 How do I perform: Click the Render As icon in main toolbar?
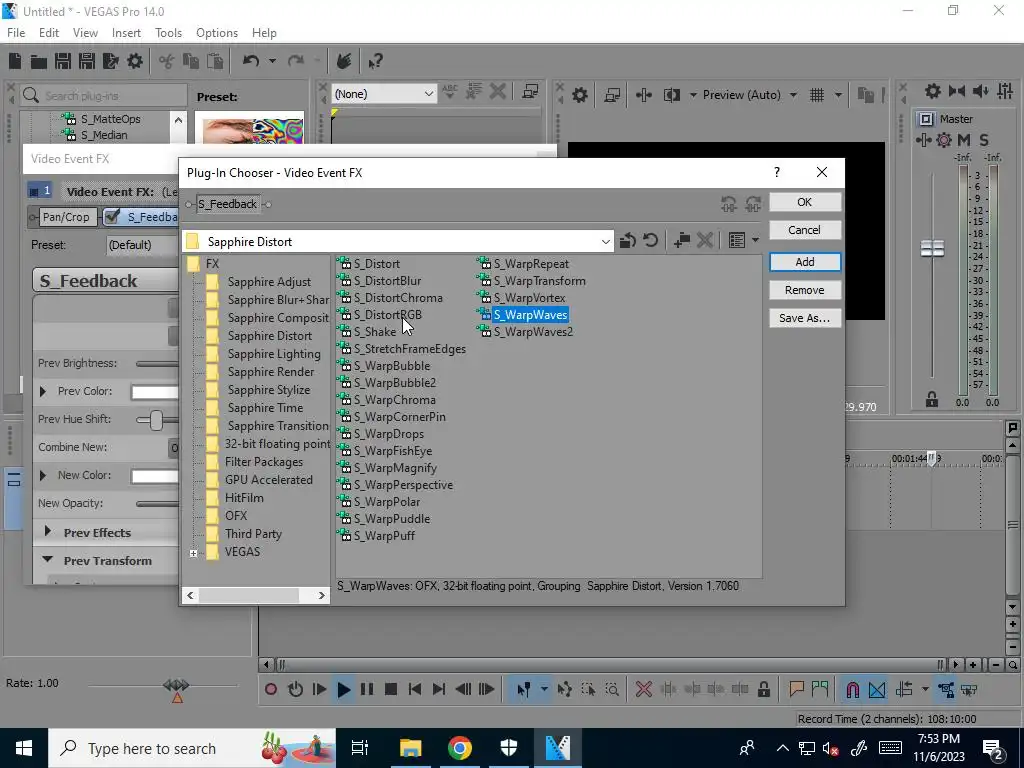pyautogui.click(x=111, y=61)
